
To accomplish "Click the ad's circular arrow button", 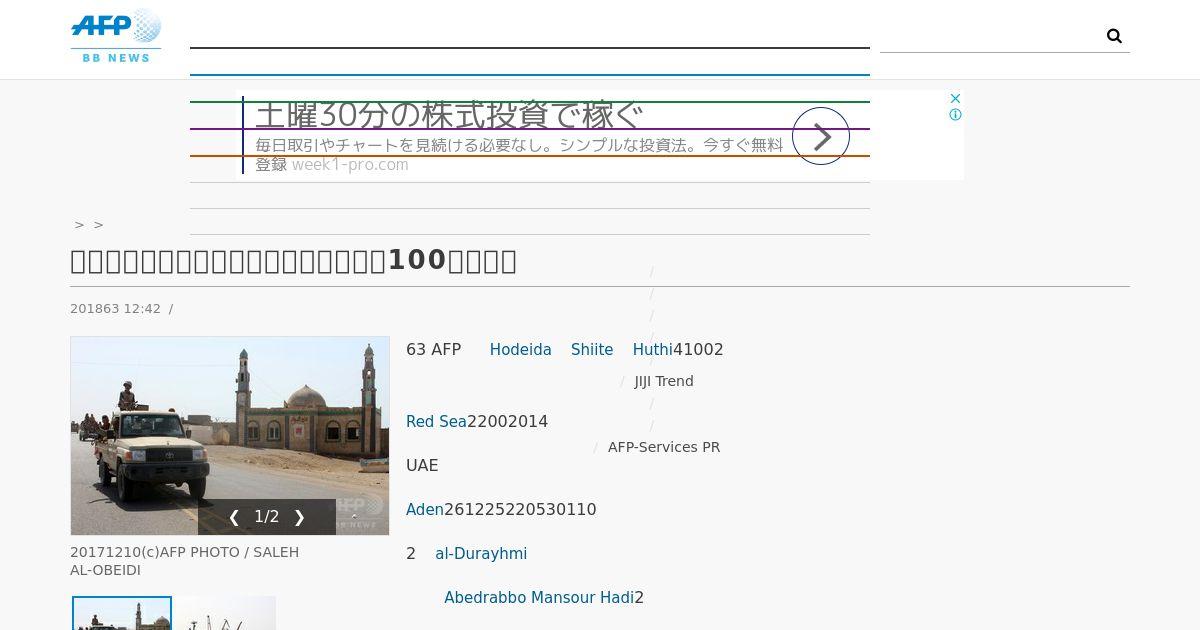I will (821, 136).
